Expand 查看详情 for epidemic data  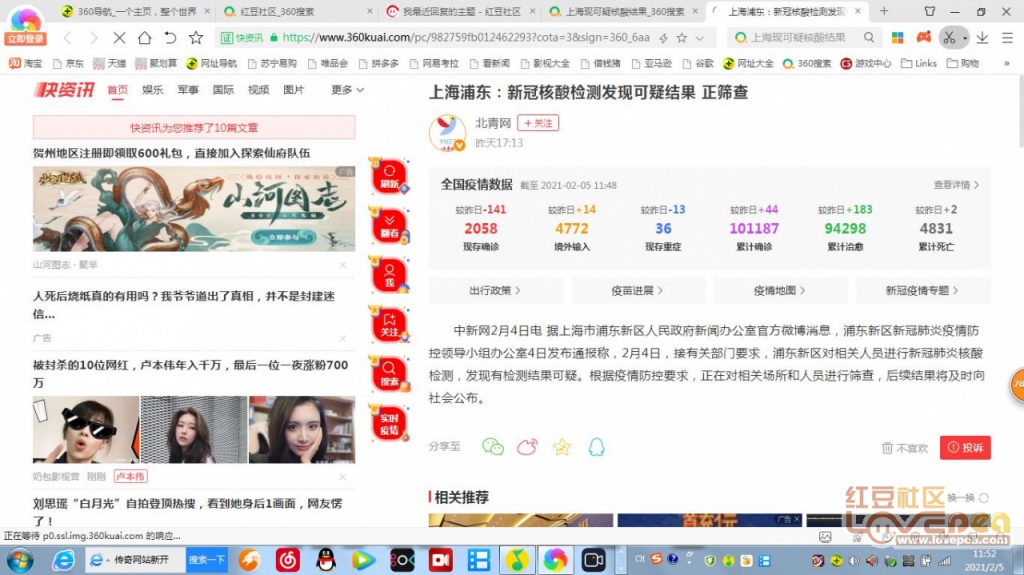click(956, 185)
